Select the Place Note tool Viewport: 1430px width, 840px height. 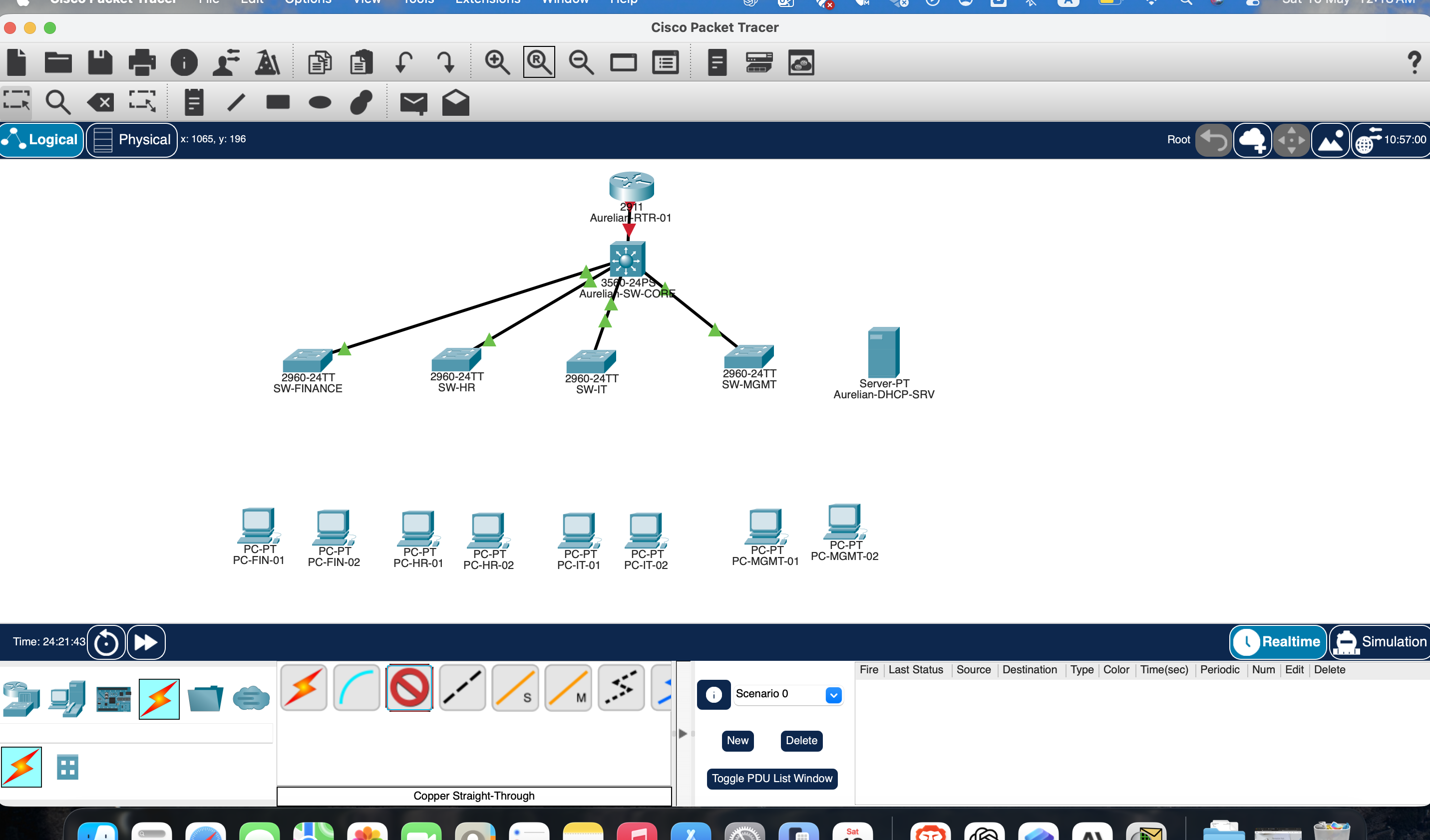194,103
